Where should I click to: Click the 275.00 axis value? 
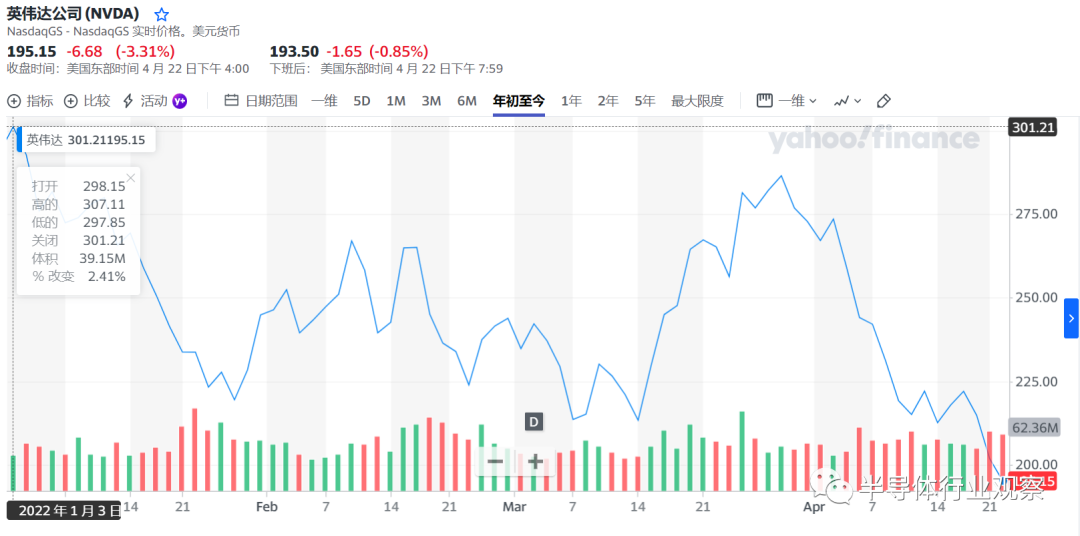1035,214
